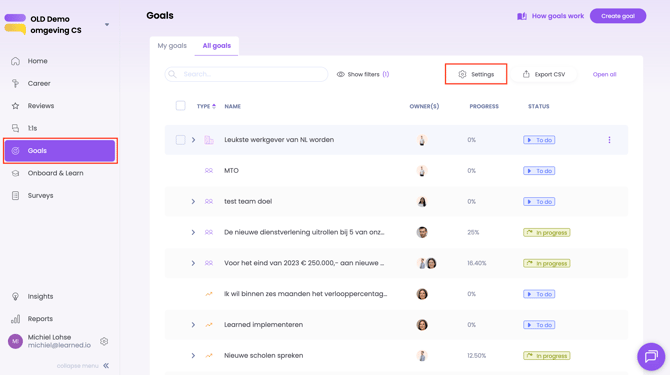670x375 pixels.
Task: Expand the test team doel goal
Action: click(x=193, y=201)
